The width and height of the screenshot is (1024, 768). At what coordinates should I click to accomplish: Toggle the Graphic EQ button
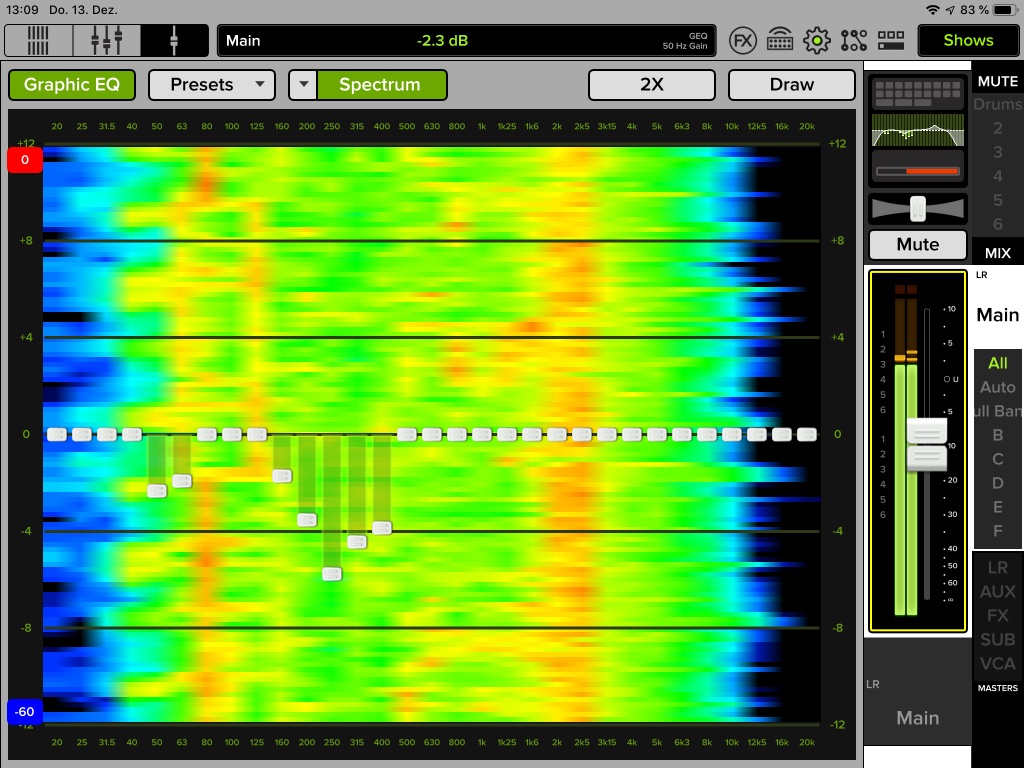pyautogui.click(x=71, y=85)
